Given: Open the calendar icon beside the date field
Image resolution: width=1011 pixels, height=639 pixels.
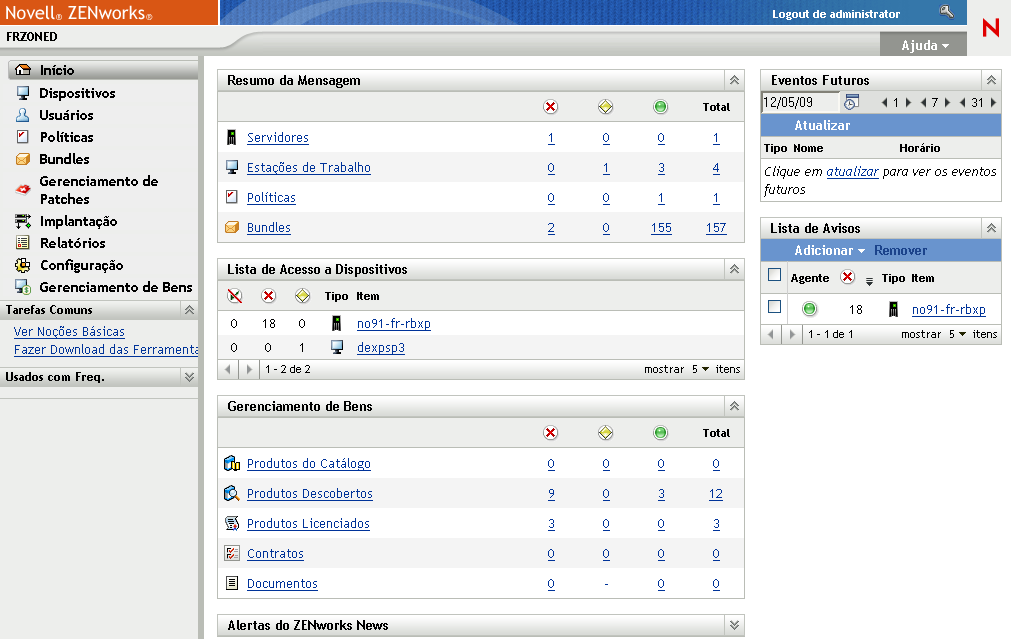Looking at the screenshot, I should (851, 102).
